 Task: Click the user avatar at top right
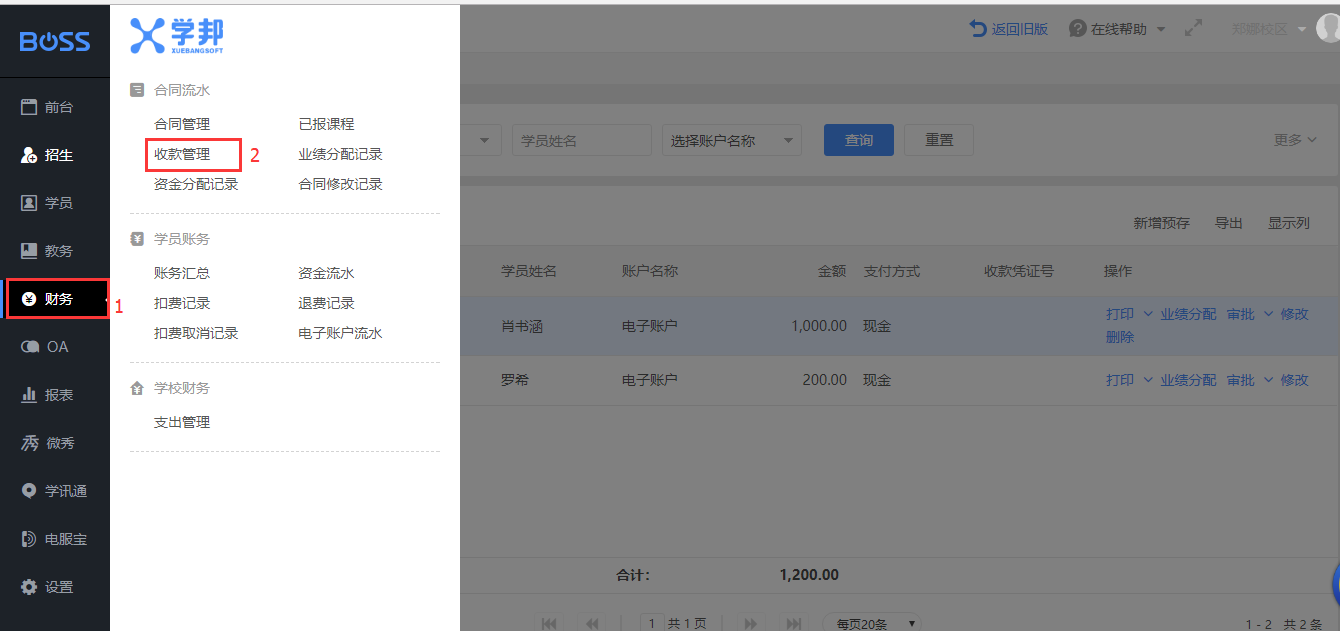pos(1329,29)
